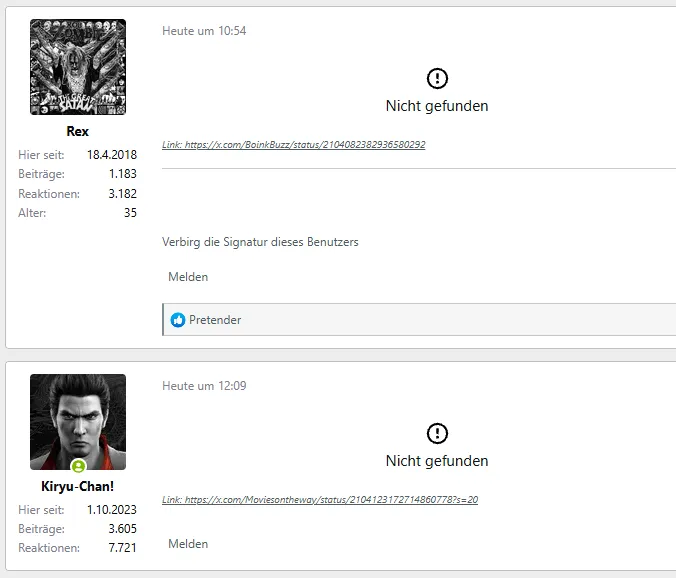Click the 'Heute um 10:54' timestamp

click(x=204, y=31)
